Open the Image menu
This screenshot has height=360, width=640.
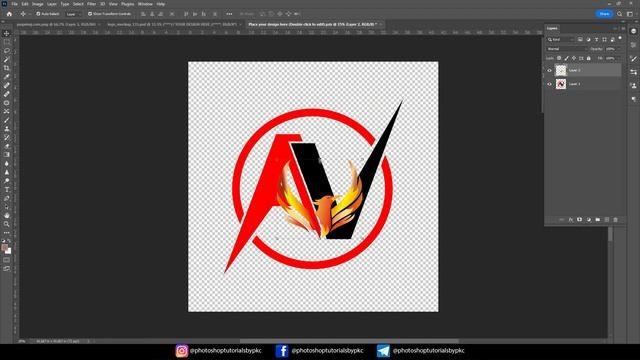(x=38, y=4)
